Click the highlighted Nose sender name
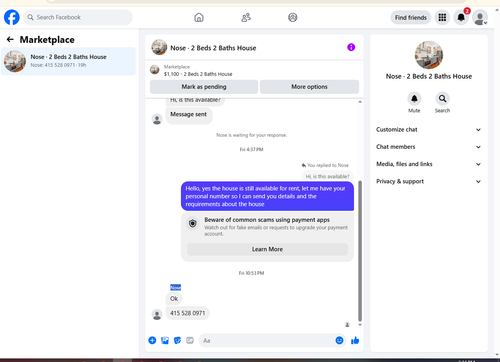The image size is (500, 362). (176, 287)
